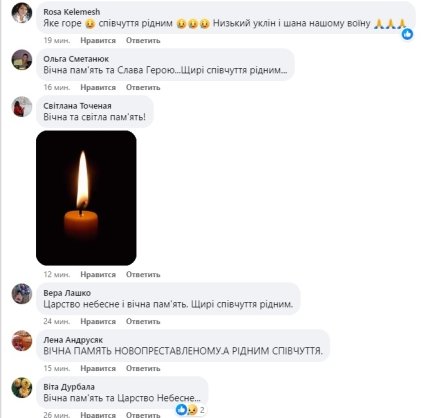This screenshot has height=418, width=428.
Task: Like Лена Андрусяк's comment
Action: (x=98, y=368)
